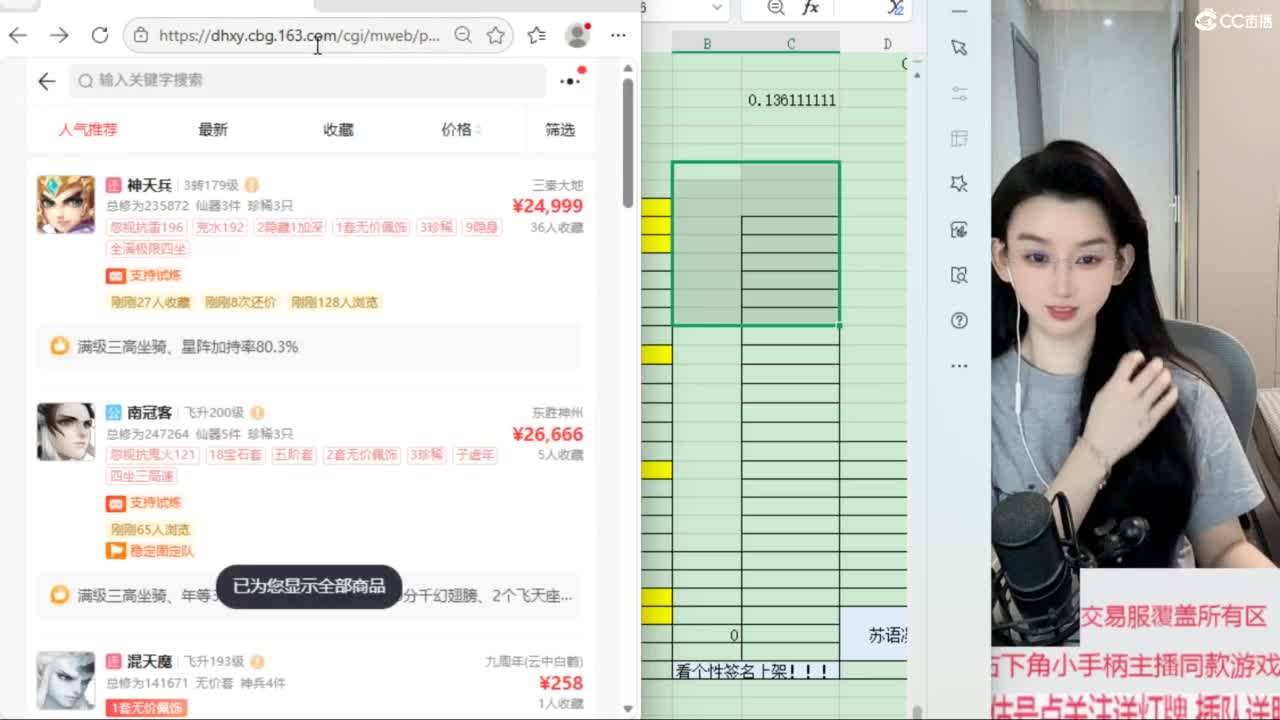Switch to the 最新 tab
This screenshot has height=720, width=1280.
[213, 130]
